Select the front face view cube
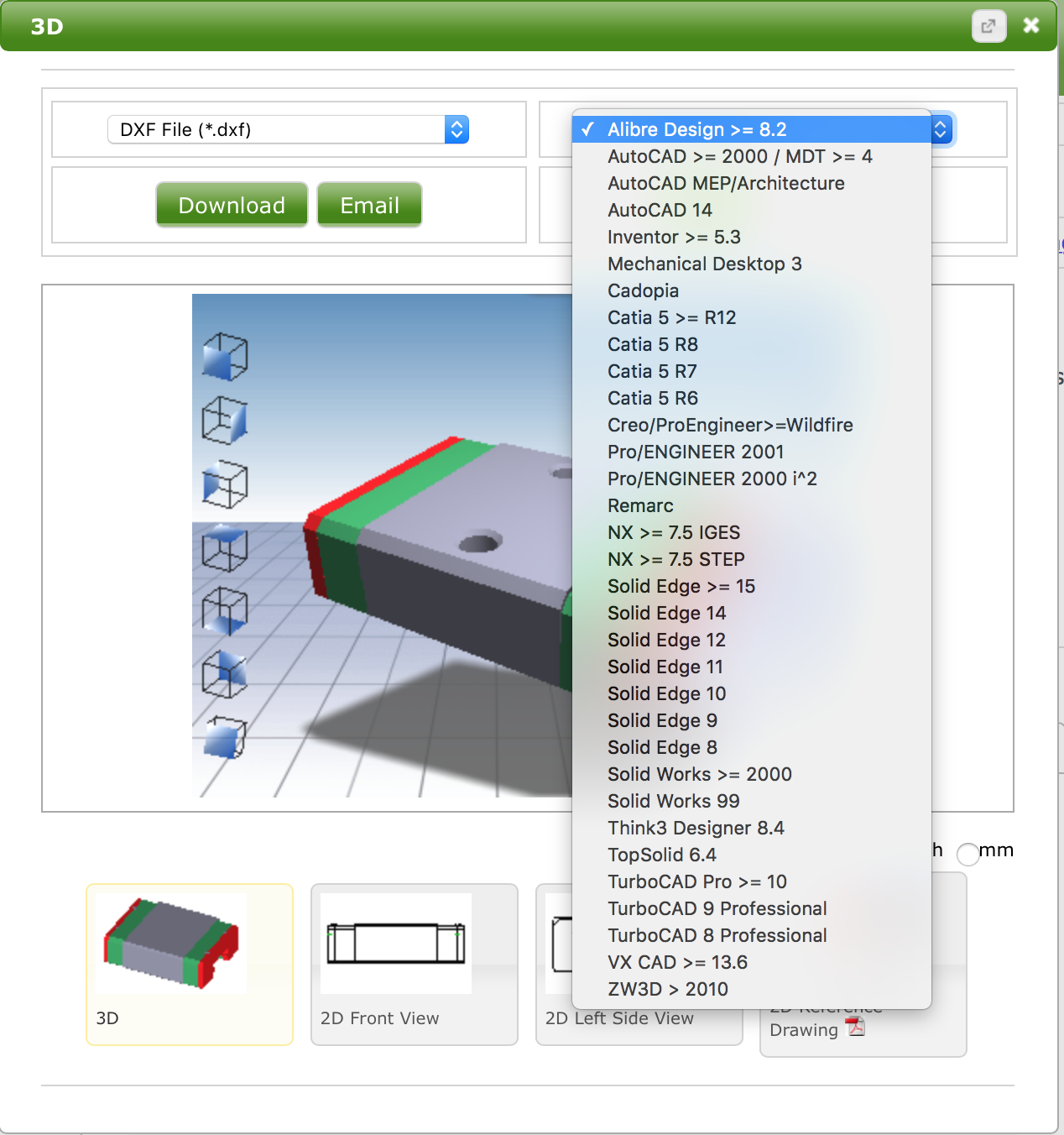Screen dimensions: 1064x1135 pyautogui.click(x=225, y=357)
